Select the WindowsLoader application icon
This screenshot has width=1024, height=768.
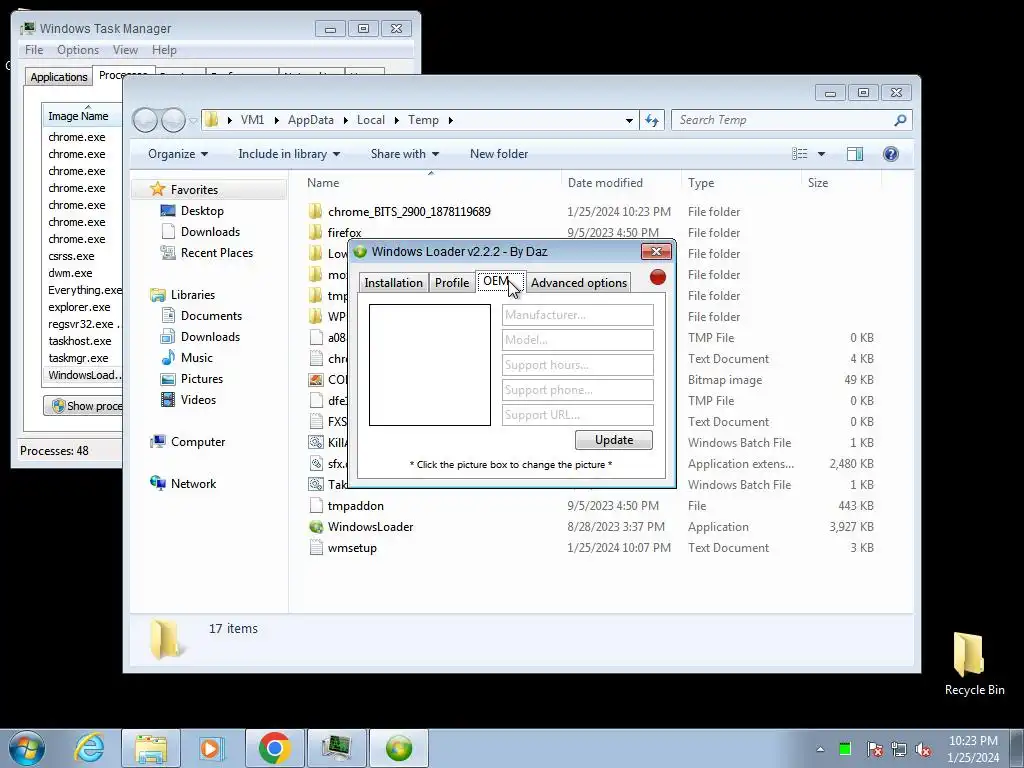pyautogui.click(x=315, y=527)
